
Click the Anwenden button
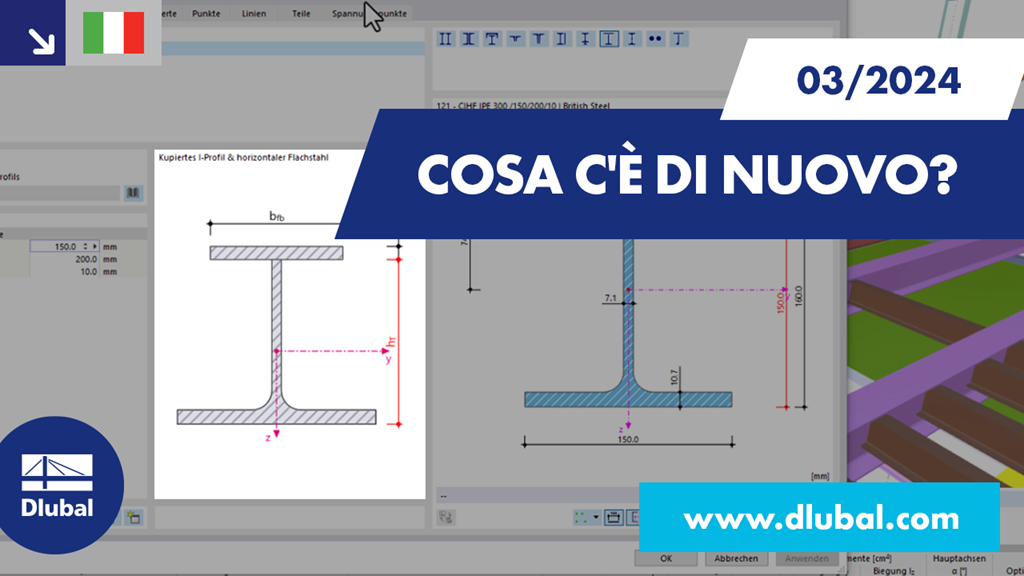pos(807,558)
